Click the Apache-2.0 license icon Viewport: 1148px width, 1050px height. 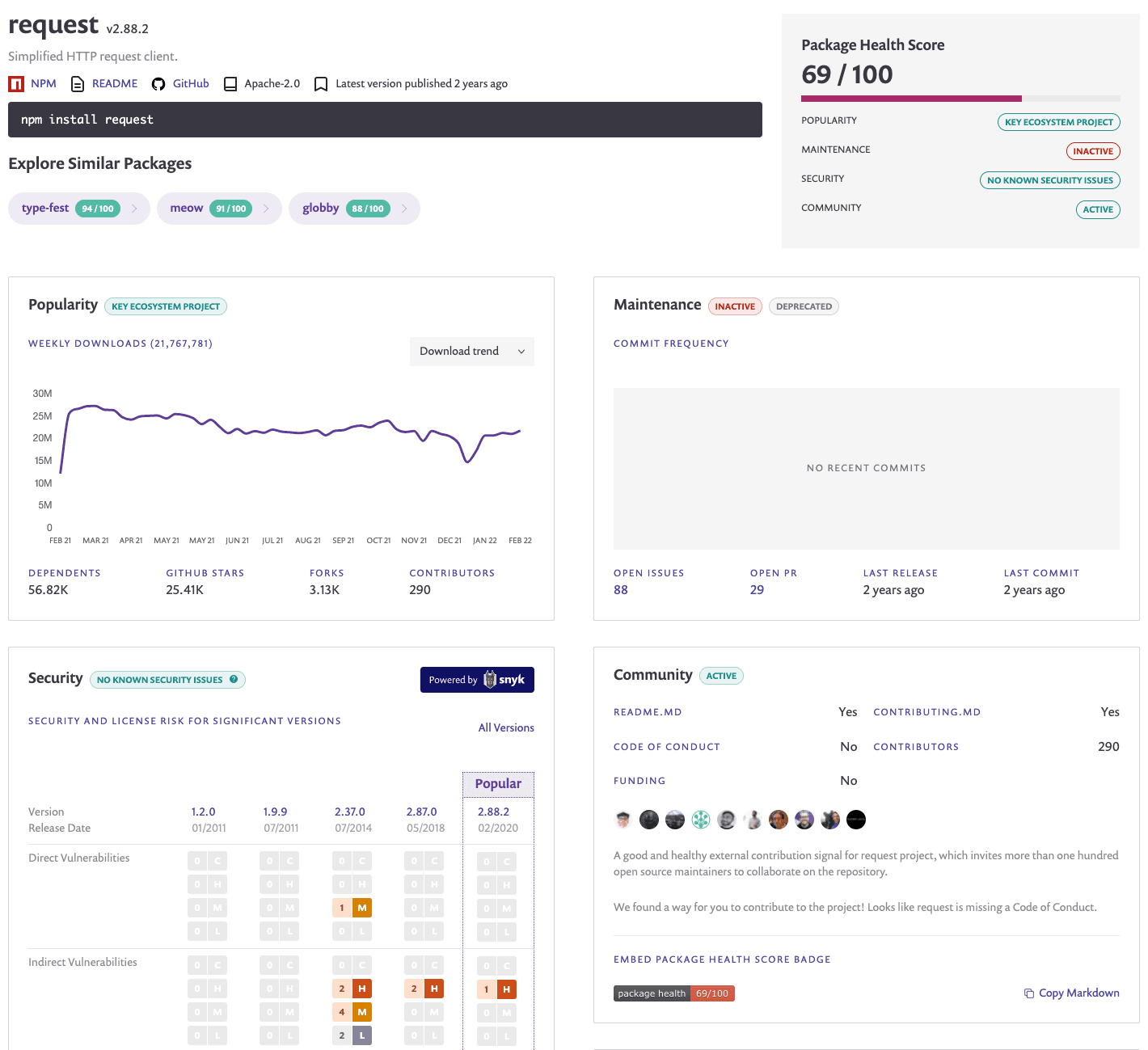[x=230, y=84]
